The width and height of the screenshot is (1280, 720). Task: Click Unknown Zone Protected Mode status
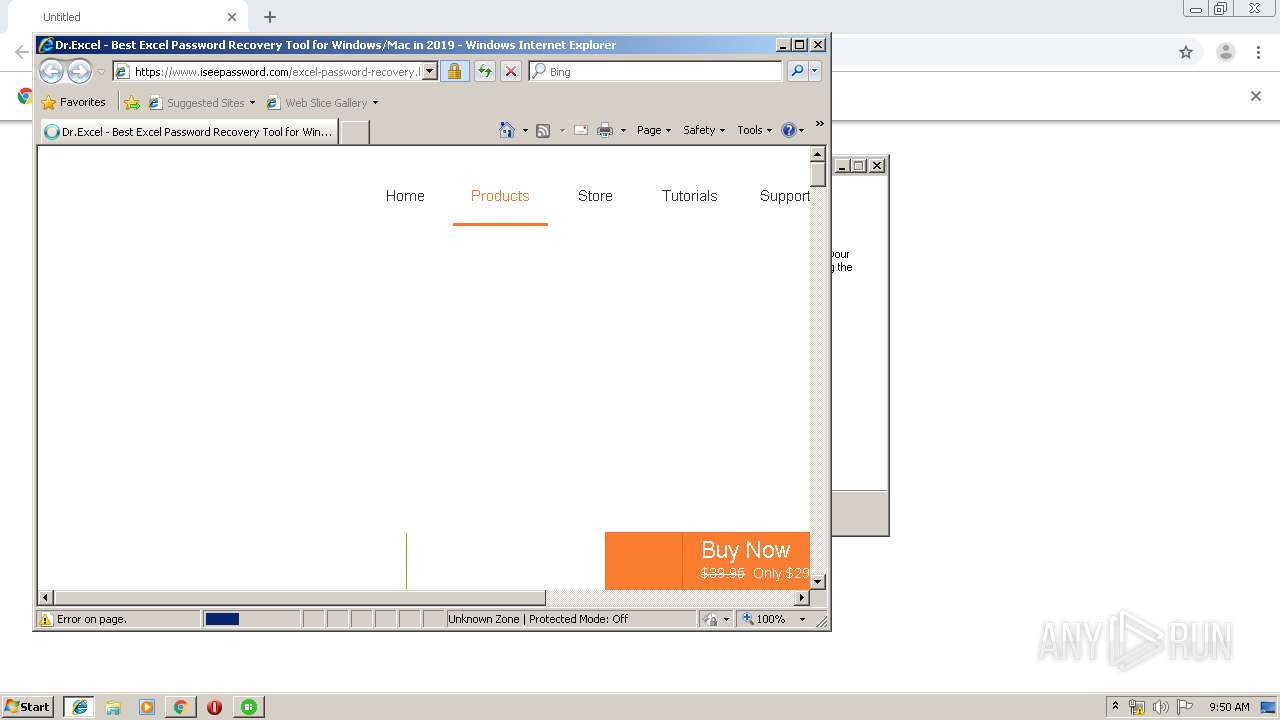click(538, 619)
